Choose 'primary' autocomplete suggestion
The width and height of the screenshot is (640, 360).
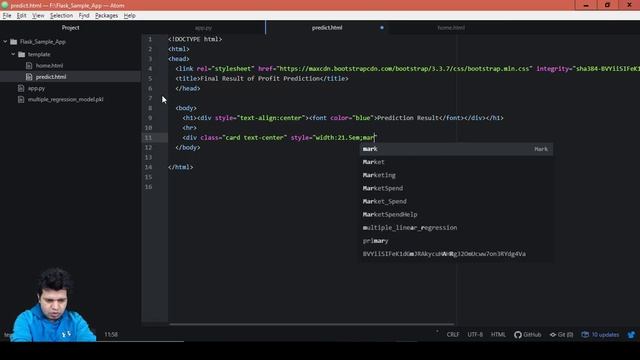[x=456, y=240]
